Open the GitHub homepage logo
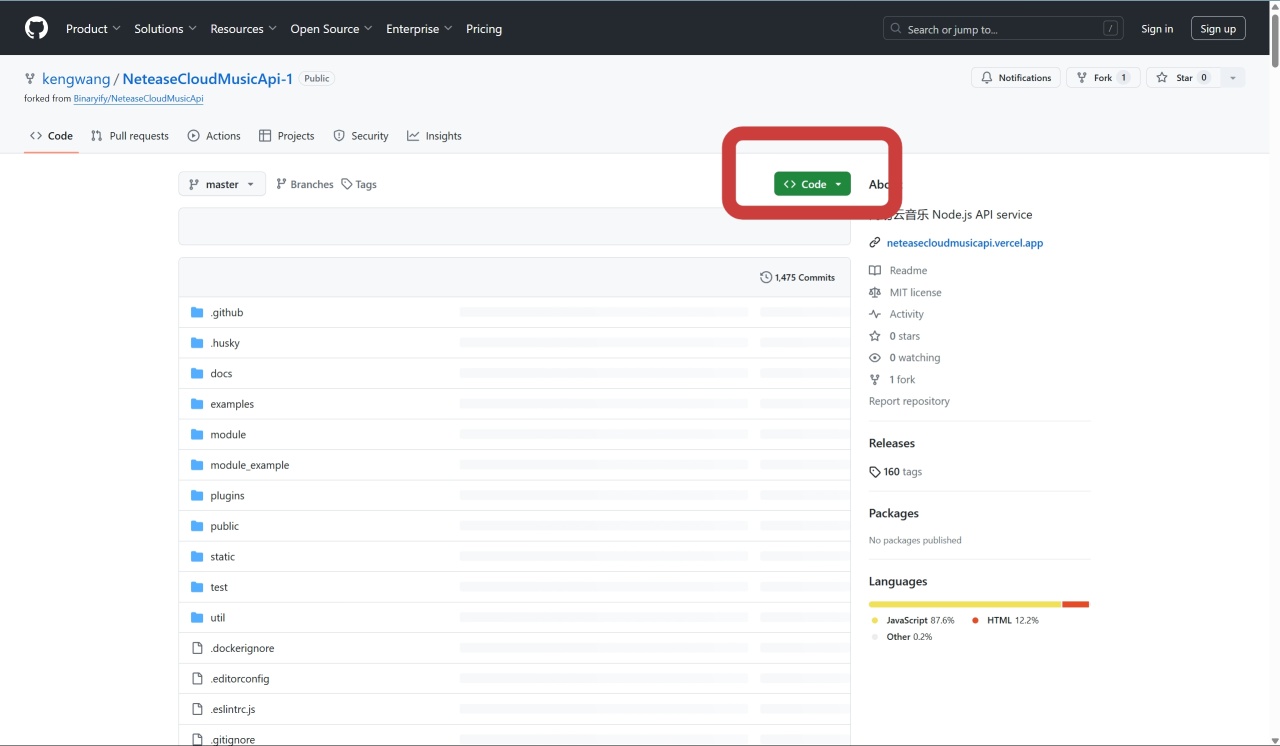The width and height of the screenshot is (1280, 746). click(x=36, y=28)
